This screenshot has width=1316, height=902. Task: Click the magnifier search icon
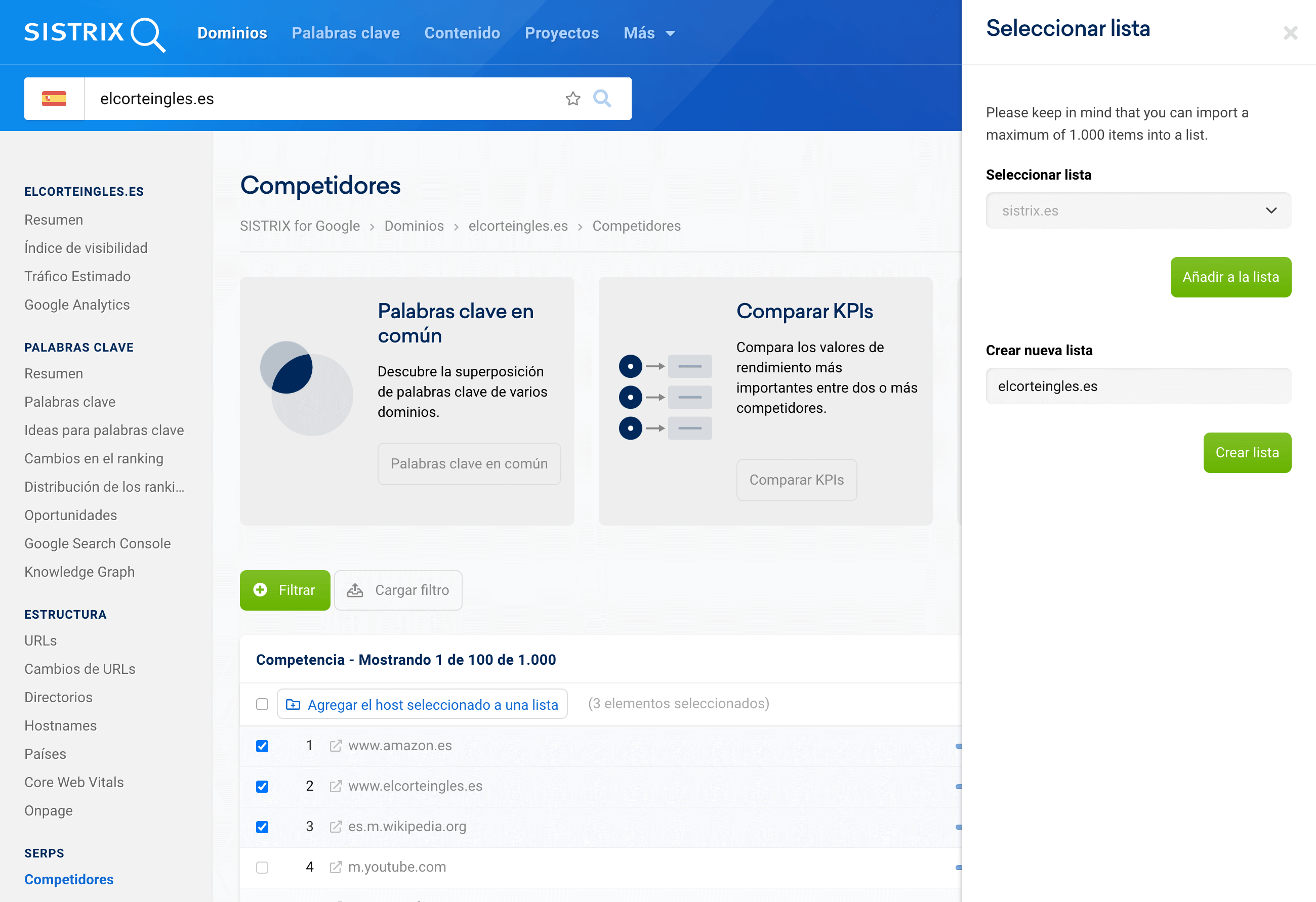pos(602,99)
